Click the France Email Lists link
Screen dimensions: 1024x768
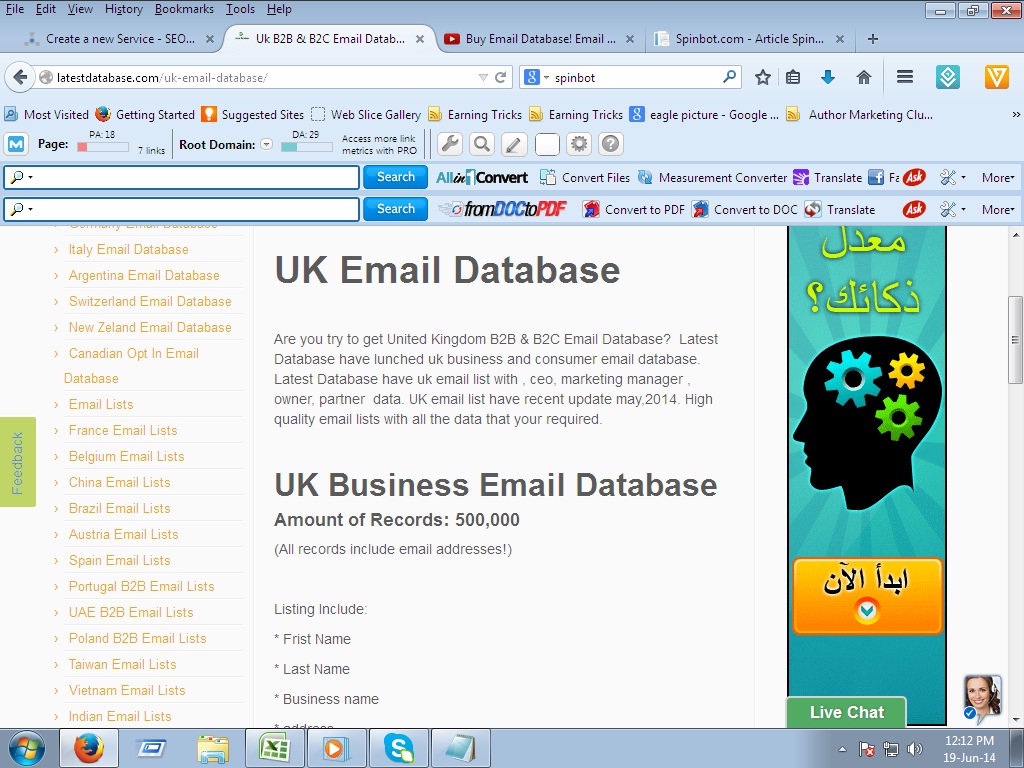pos(123,430)
